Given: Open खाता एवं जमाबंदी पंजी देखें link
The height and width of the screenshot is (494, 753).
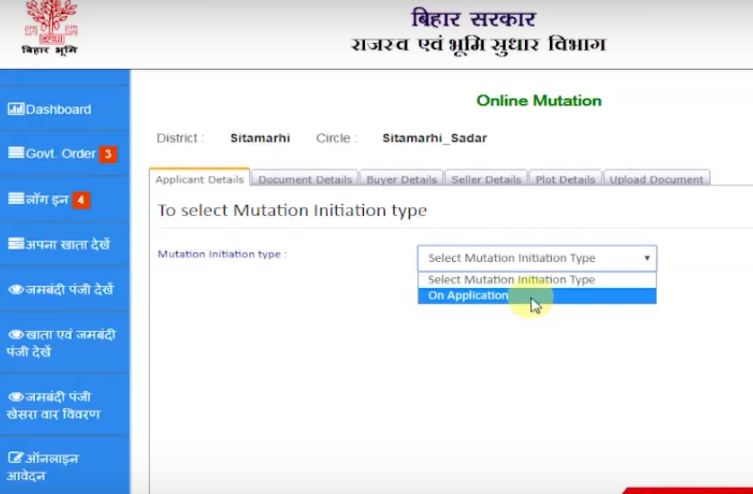Looking at the screenshot, I should point(64,343).
